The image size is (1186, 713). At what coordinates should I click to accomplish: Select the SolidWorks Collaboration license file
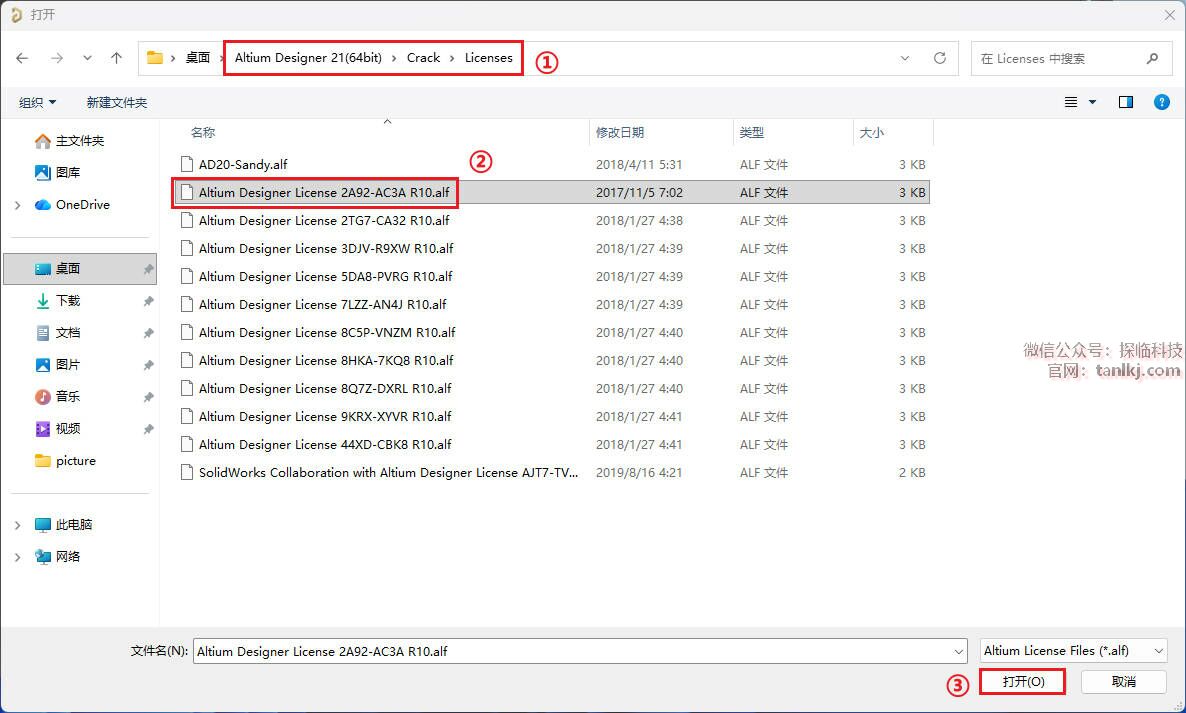[551, 472]
